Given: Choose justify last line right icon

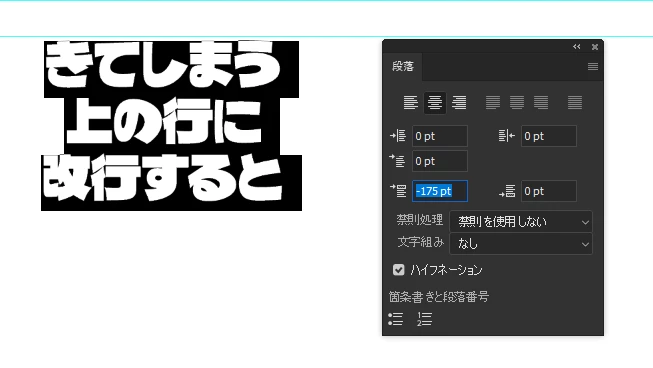Looking at the screenshot, I should [541, 102].
